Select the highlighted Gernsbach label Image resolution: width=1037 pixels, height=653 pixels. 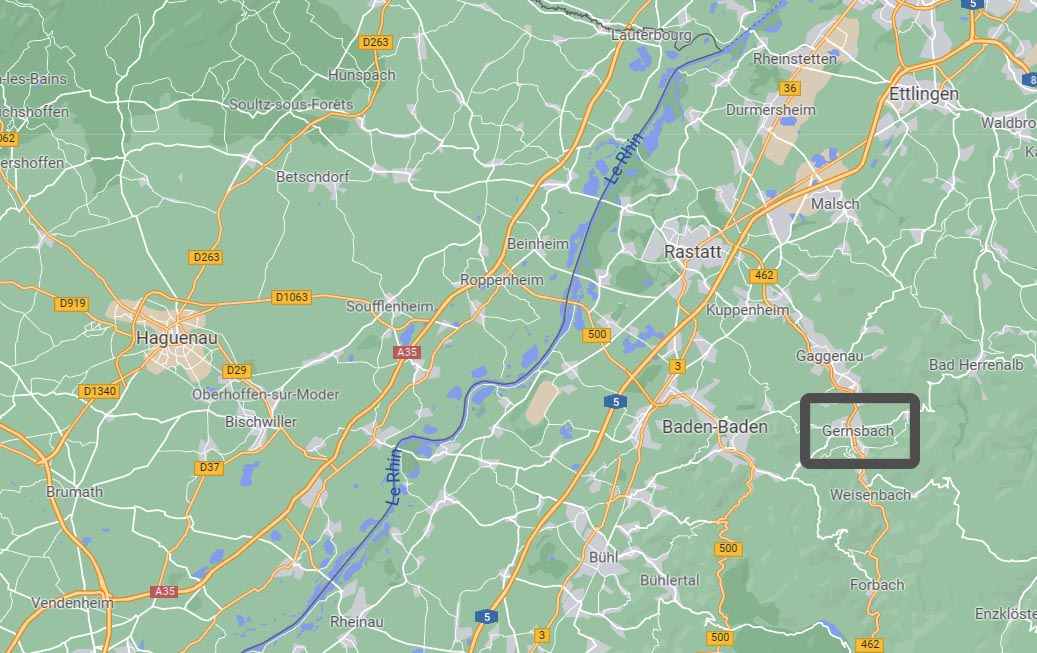click(858, 431)
